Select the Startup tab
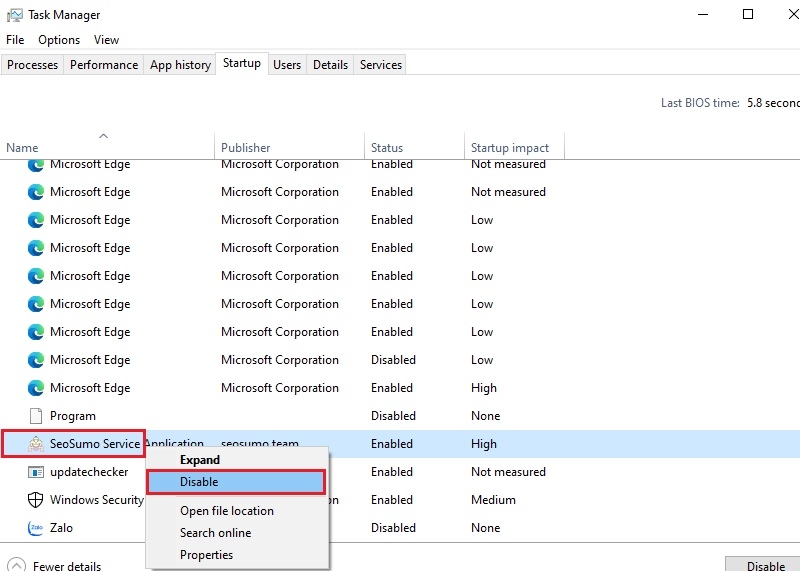Viewport: 800px width, 571px height. click(x=242, y=63)
